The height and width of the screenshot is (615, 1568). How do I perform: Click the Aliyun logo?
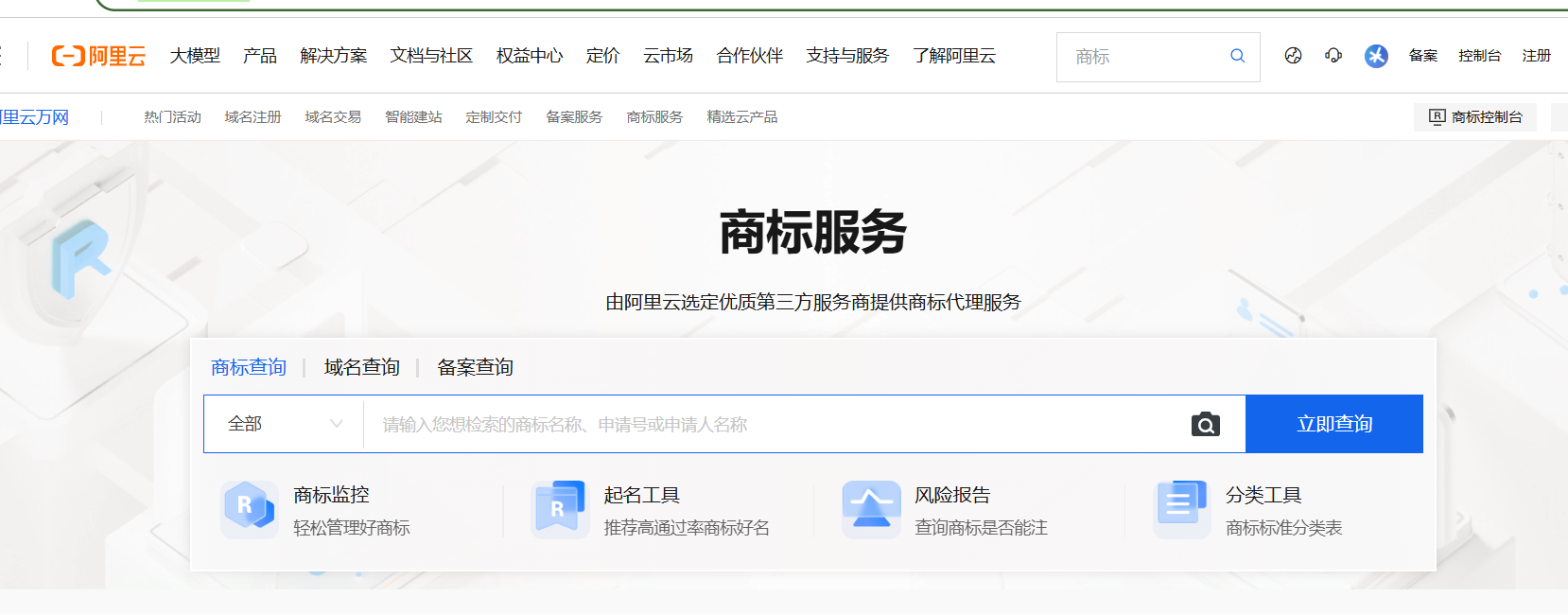pos(98,56)
